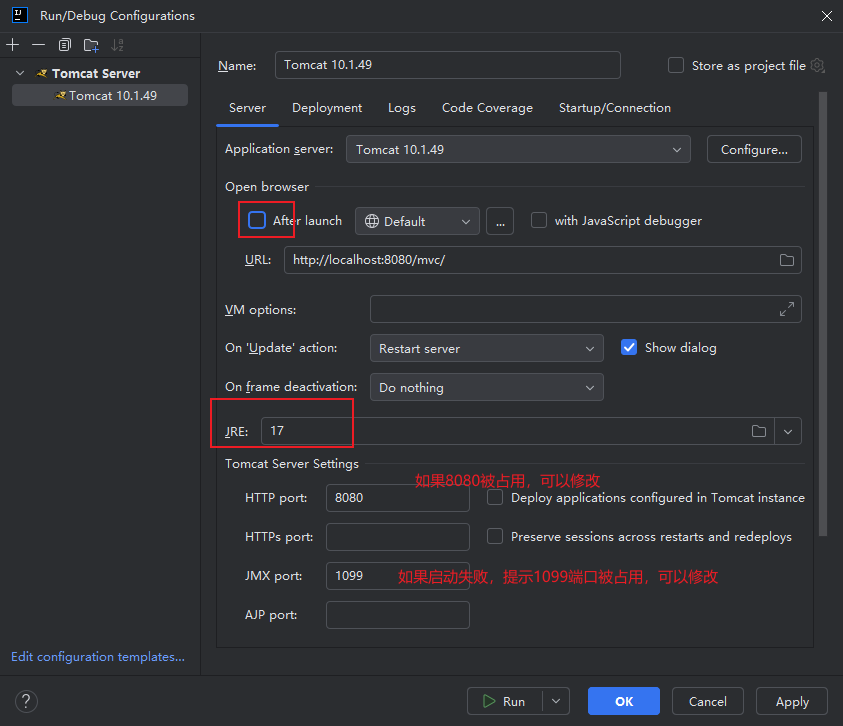Image resolution: width=843 pixels, height=726 pixels.
Task: Click the Apply button
Action: pyautogui.click(x=792, y=701)
